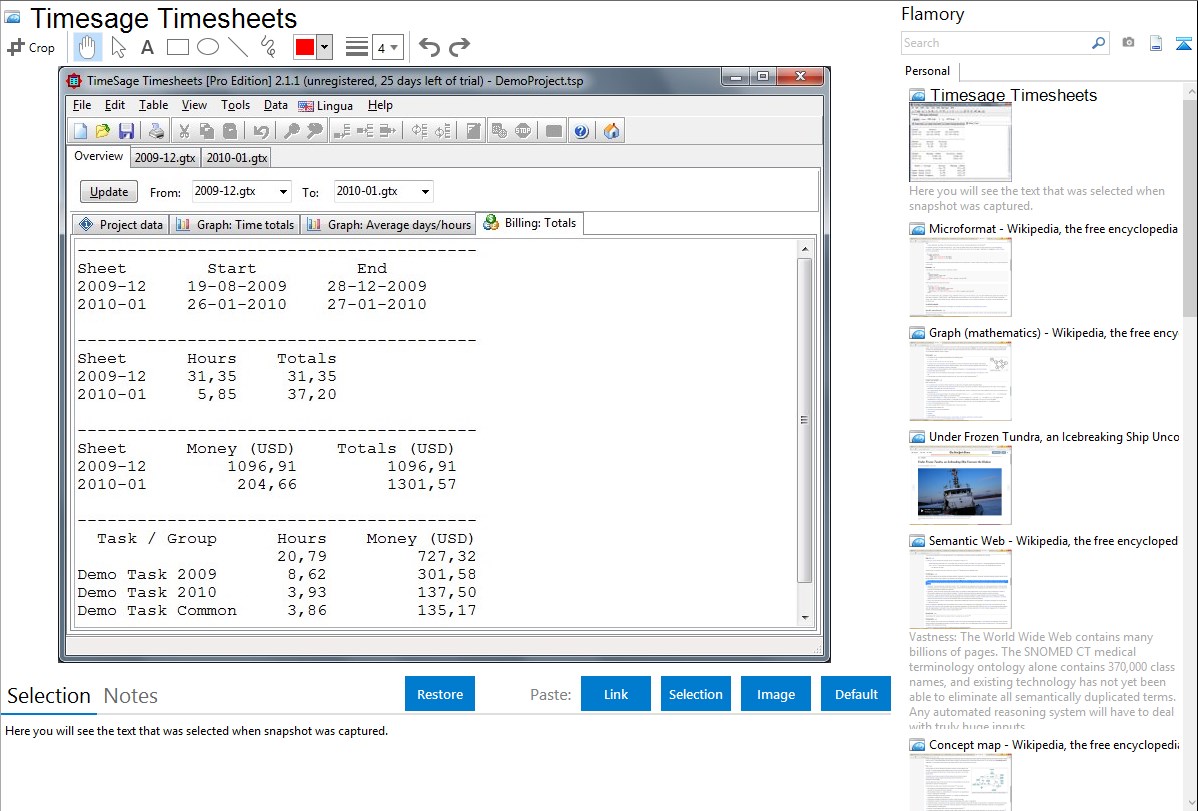The image size is (1198, 811).
Task: Print using the printer icon
Action: tap(156, 131)
